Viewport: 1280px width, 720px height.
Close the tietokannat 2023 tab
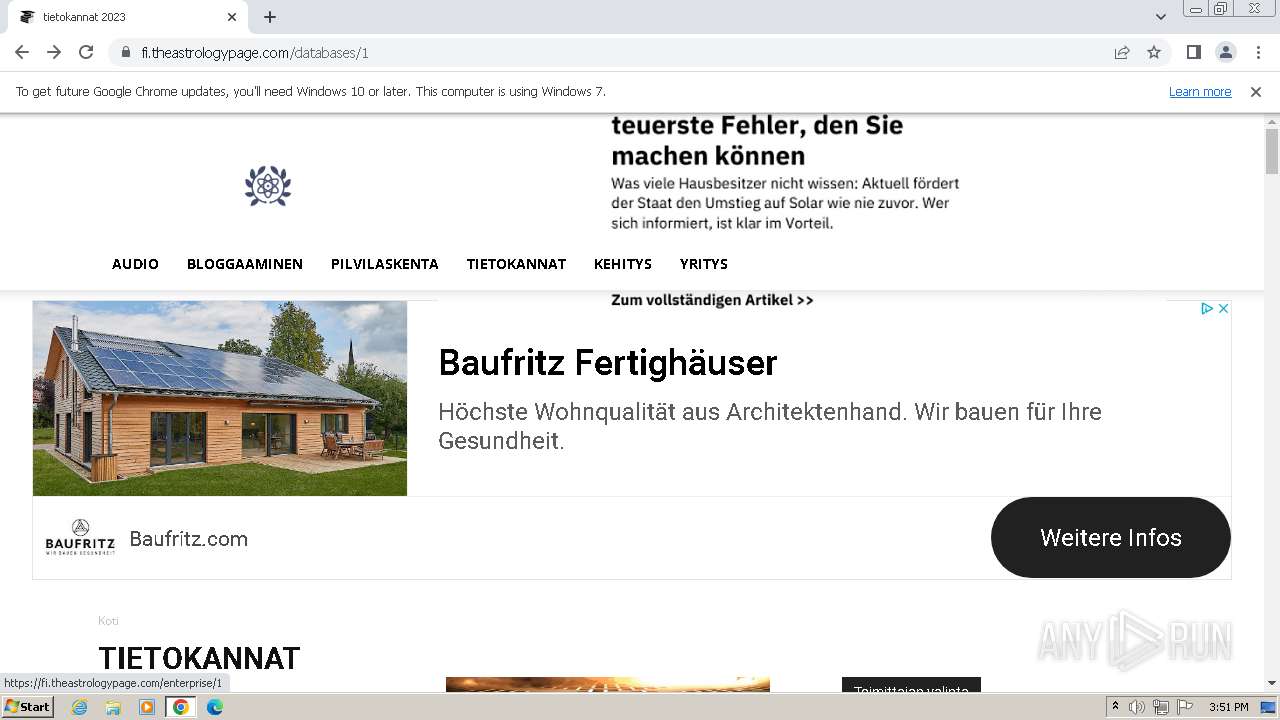click(x=232, y=17)
